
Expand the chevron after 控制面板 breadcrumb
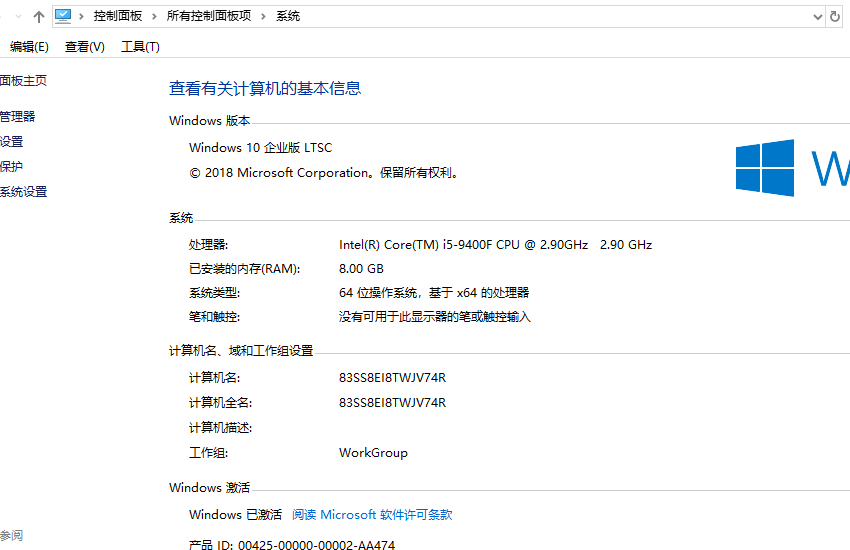[152, 16]
